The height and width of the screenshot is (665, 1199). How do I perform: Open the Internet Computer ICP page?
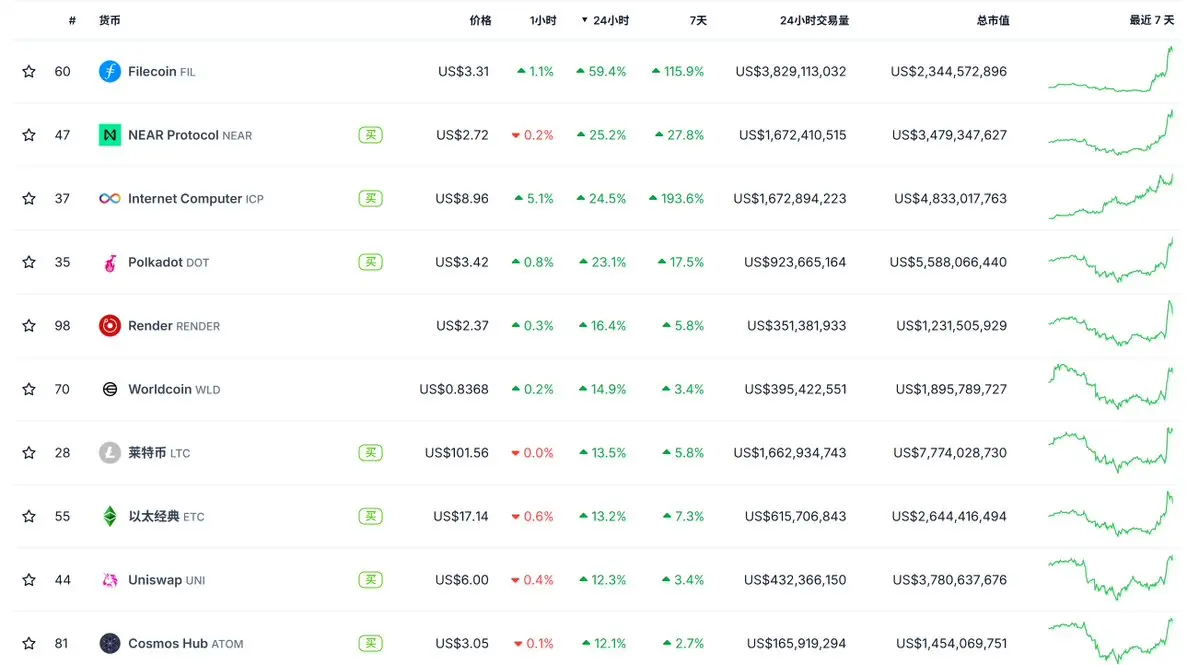point(196,198)
